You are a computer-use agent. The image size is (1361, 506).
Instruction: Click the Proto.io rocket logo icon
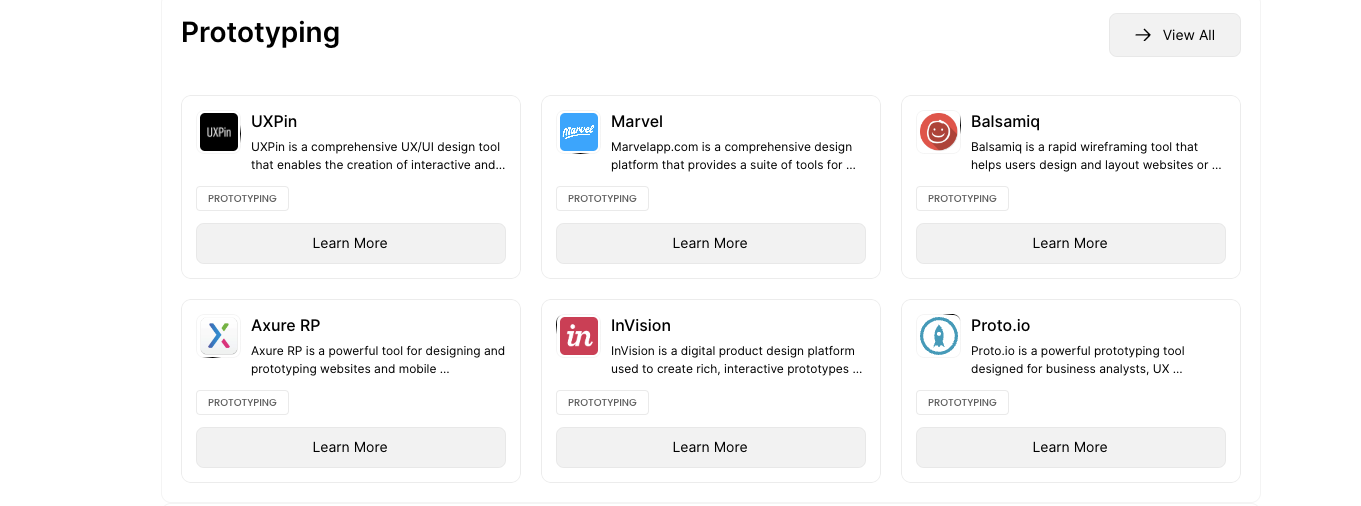click(x=939, y=336)
